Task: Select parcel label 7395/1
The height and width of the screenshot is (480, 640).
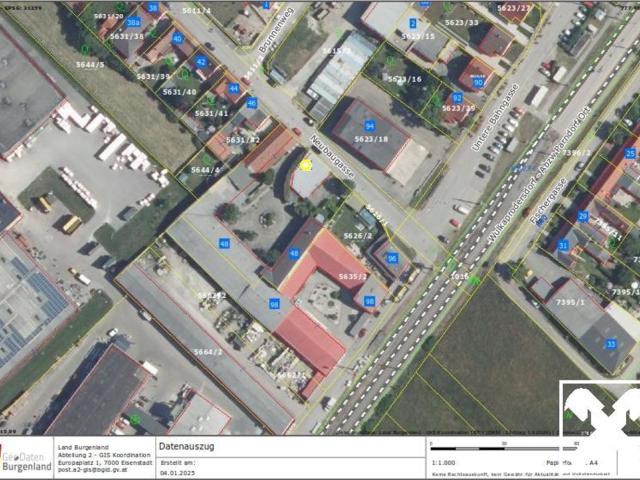Action: coord(569,302)
